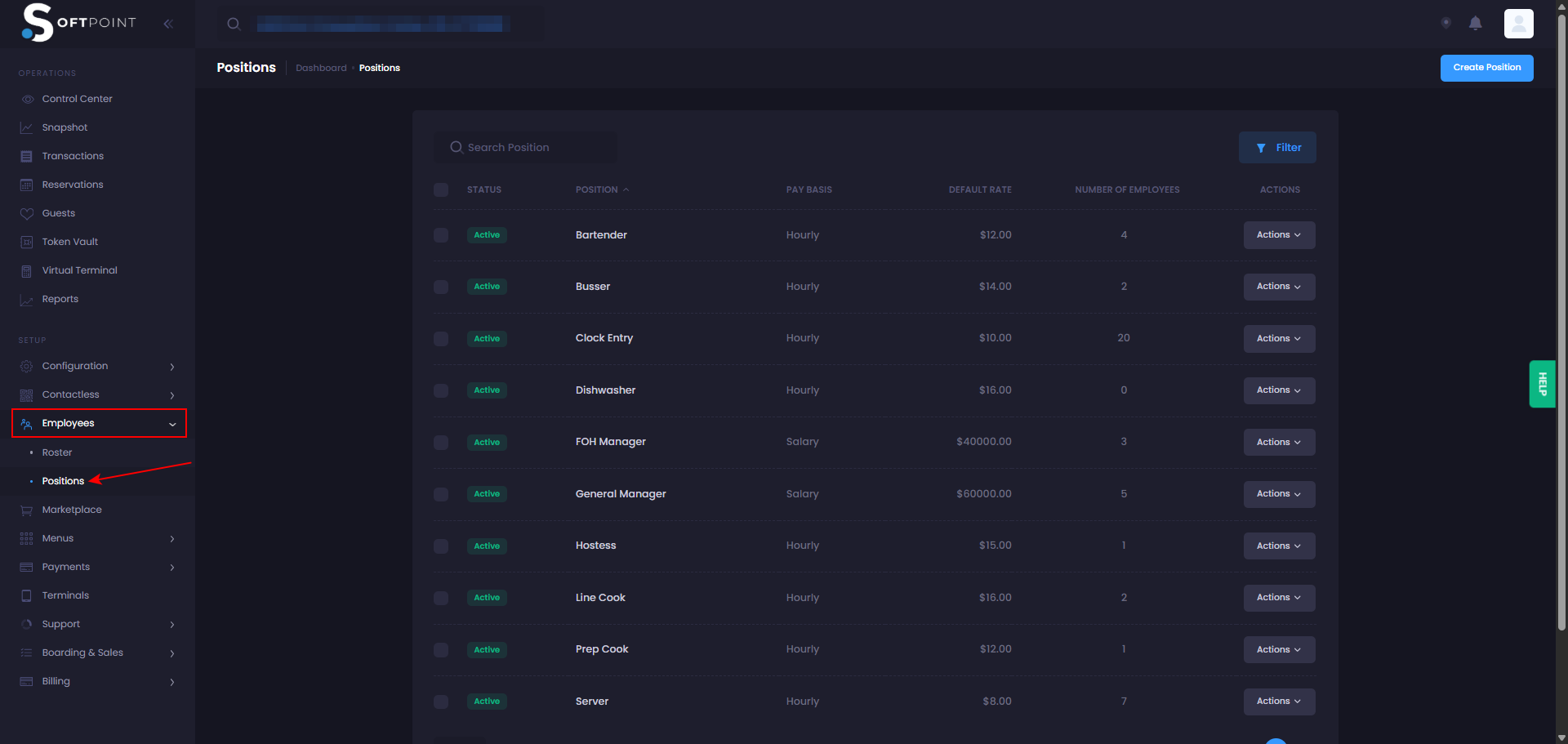Go to Transactions in the sidebar
1568x744 pixels.
[x=73, y=156]
